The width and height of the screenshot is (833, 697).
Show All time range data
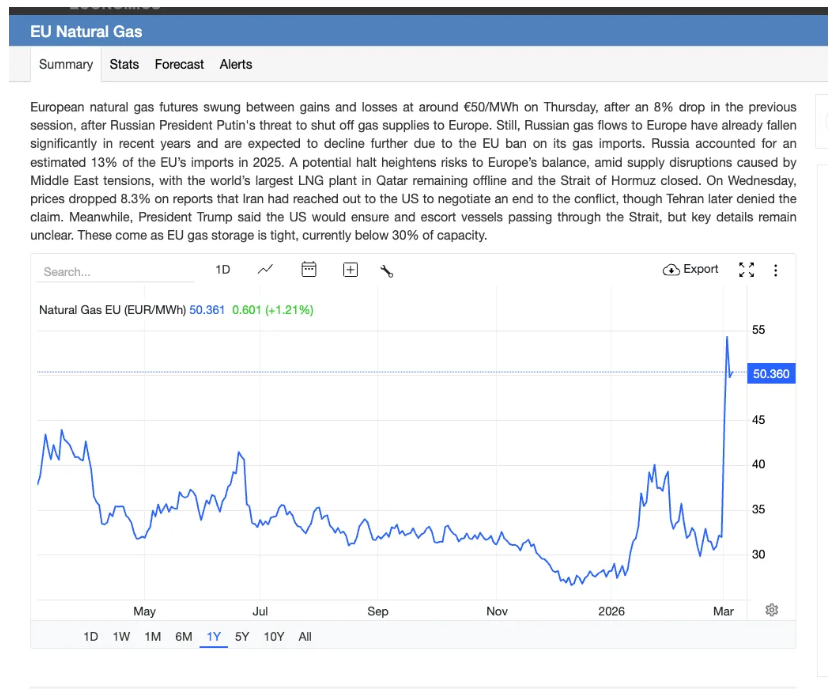click(x=305, y=636)
